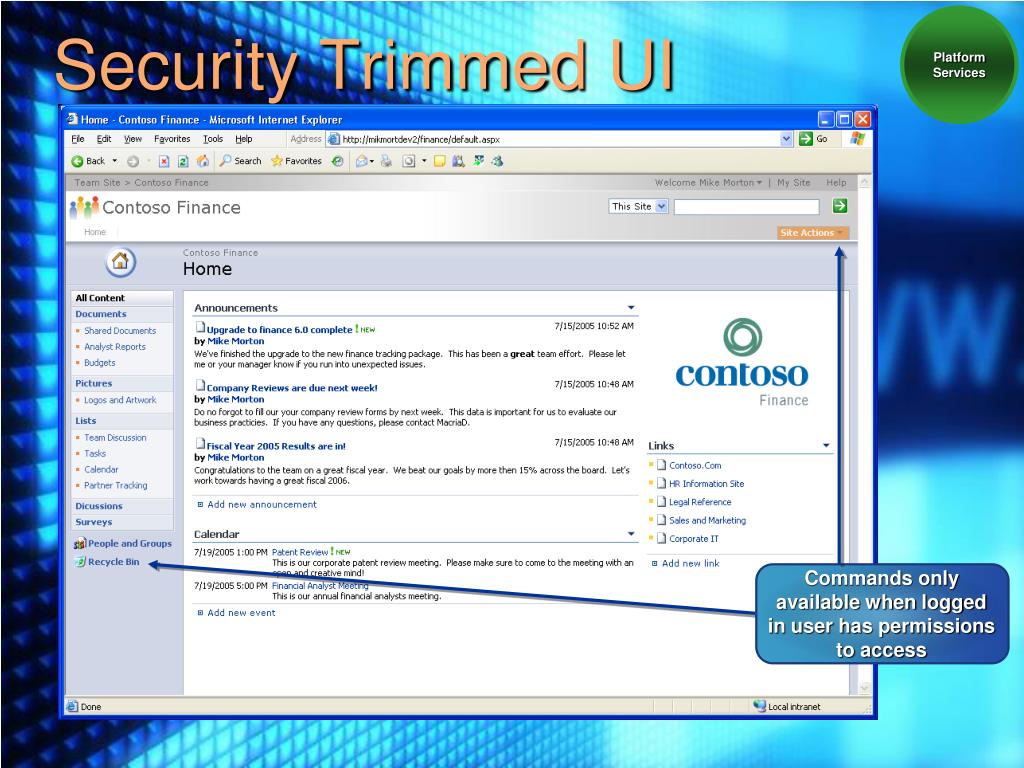Open the Shared Documents library
This screenshot has width=1024, height=768.
pyautogui.click(x=120, y=330)
